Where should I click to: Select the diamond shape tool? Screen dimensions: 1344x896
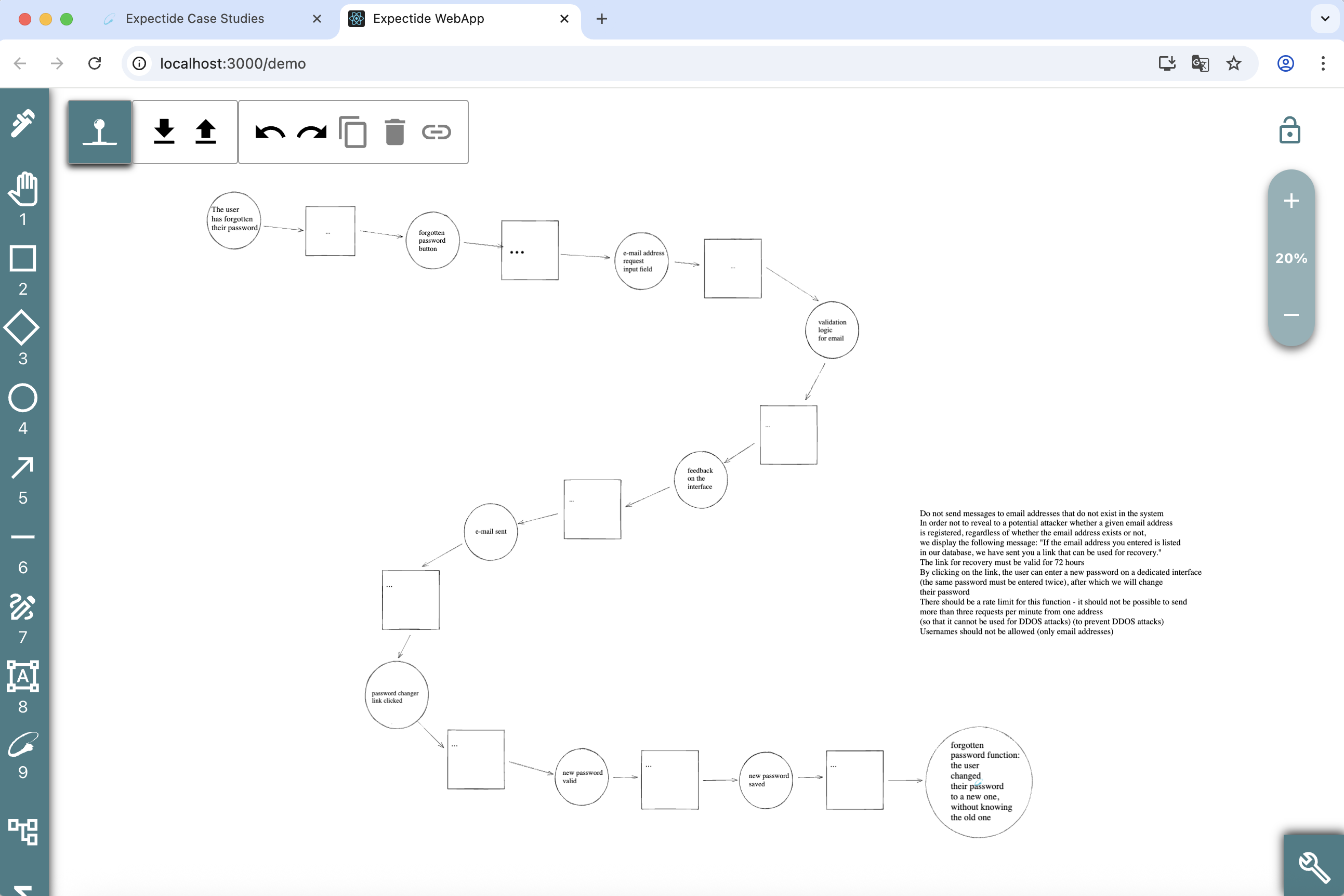(x=22, y=328)
